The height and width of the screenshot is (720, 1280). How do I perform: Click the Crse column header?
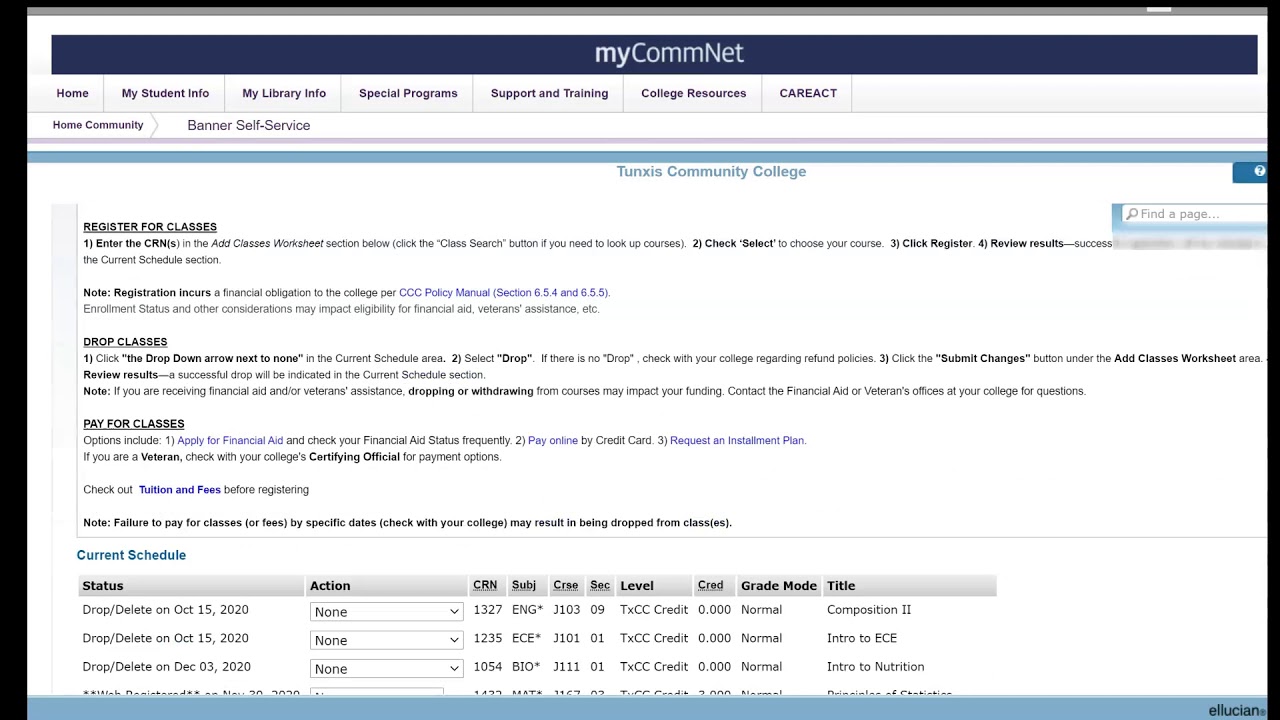[x=566, y=585]
